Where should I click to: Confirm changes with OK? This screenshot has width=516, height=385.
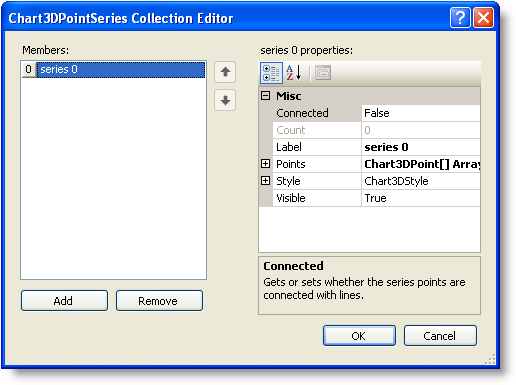[359, 336]
